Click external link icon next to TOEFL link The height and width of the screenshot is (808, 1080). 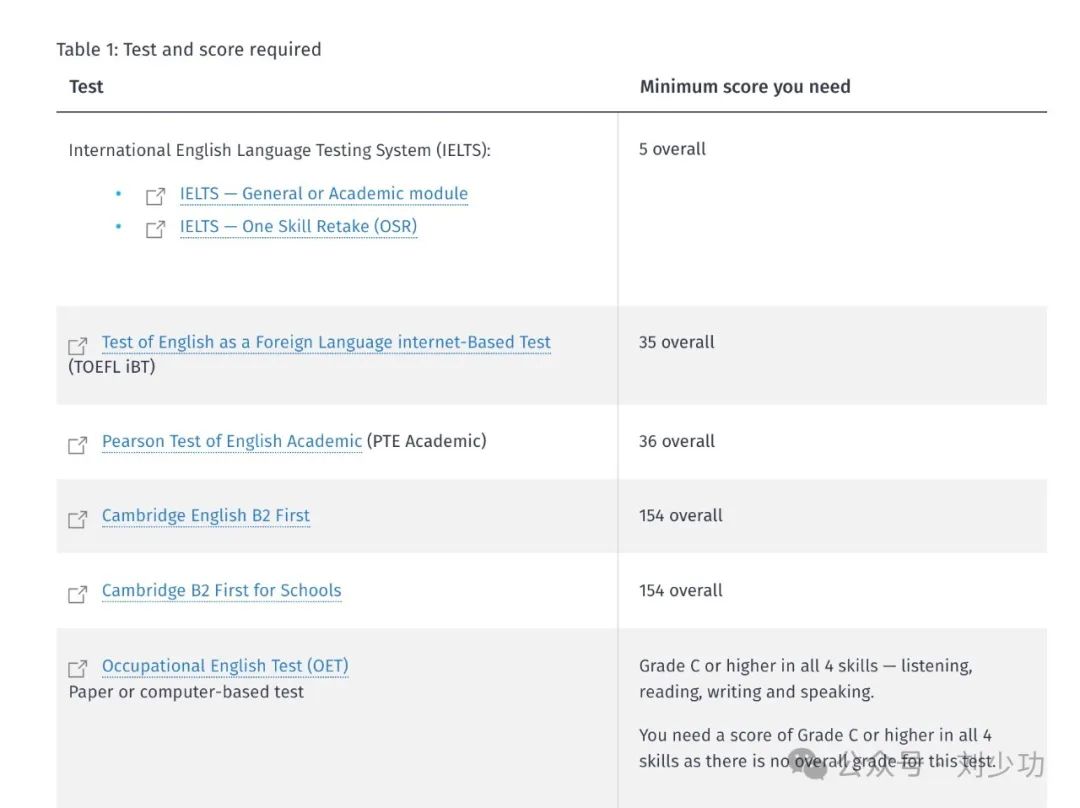point(77,345)
